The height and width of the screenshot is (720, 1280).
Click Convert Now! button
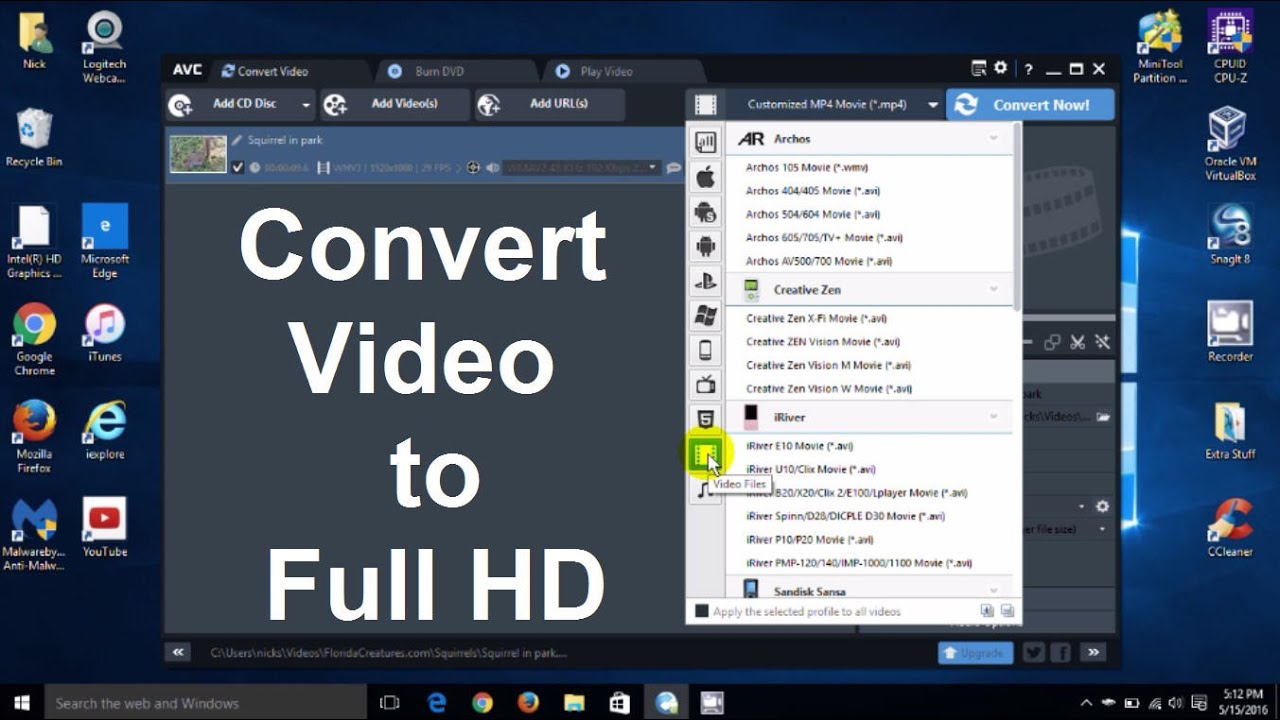1030,105
